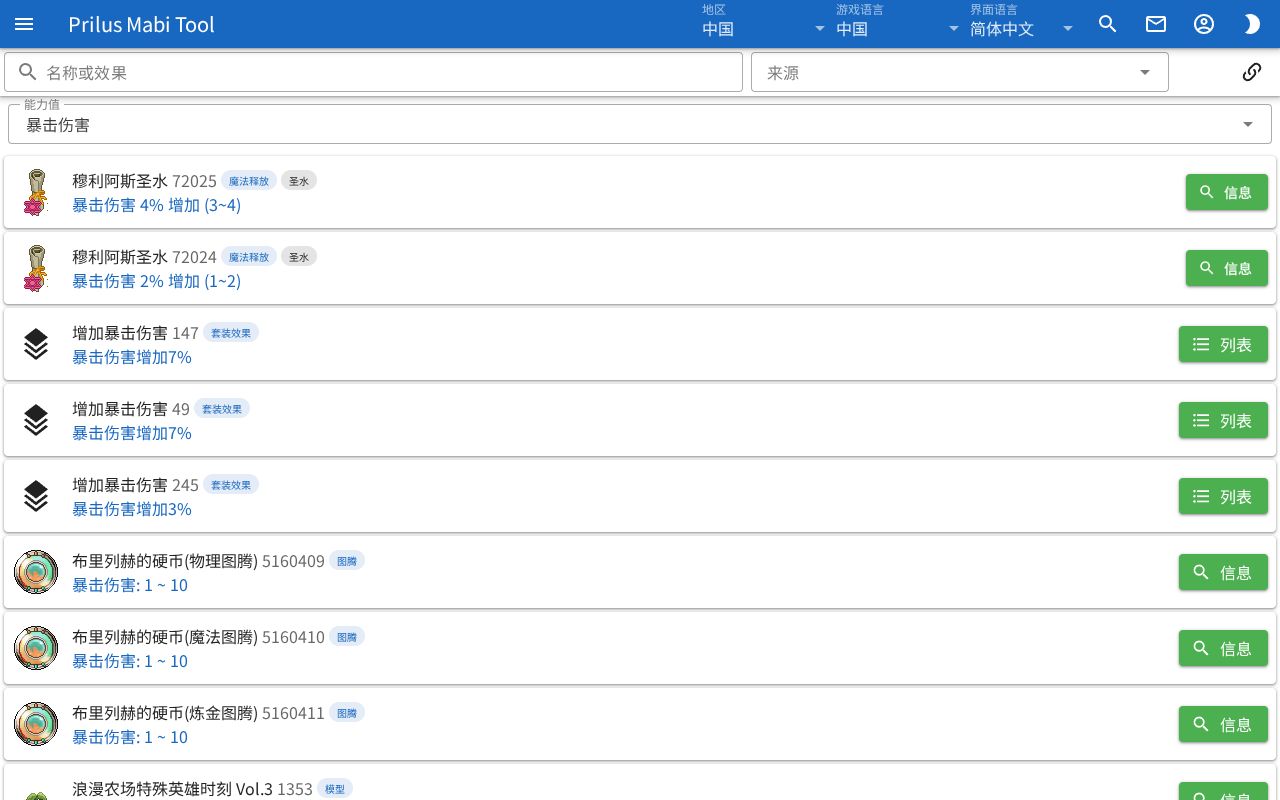
Task: Open 信息 for 布里列赫的硬币(炼金图腾)
Action: 1223,724
